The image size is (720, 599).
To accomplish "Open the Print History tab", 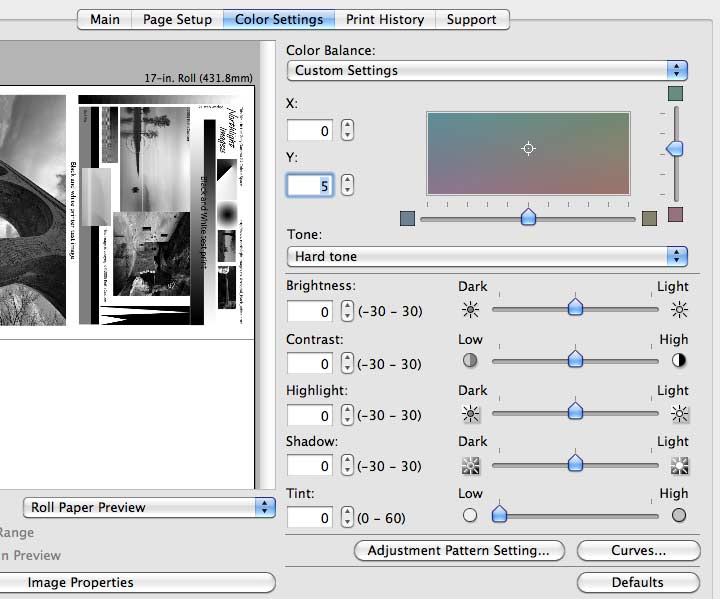I will pyautogui.click(x=385, y=20).
